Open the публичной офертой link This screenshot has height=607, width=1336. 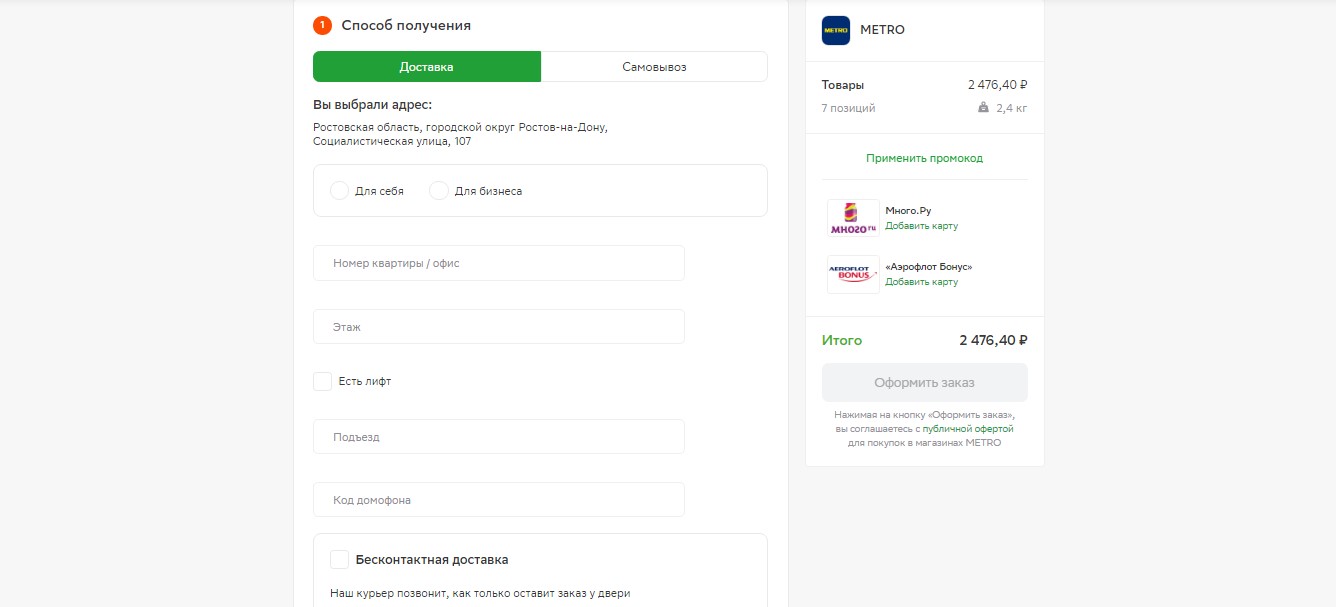point(967,428)
